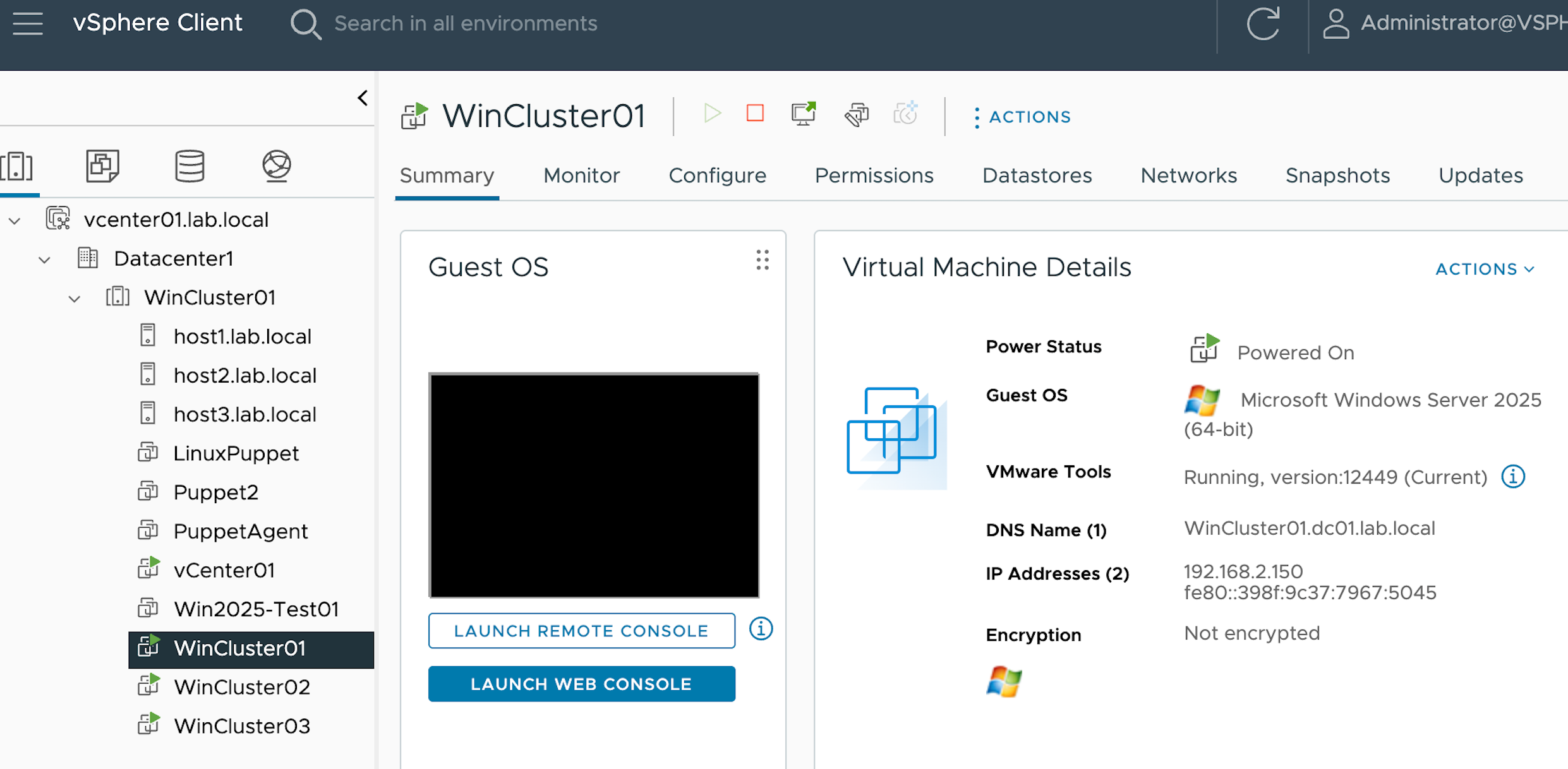Open the VM ACTIONS menu in header

click(1022, 117)
